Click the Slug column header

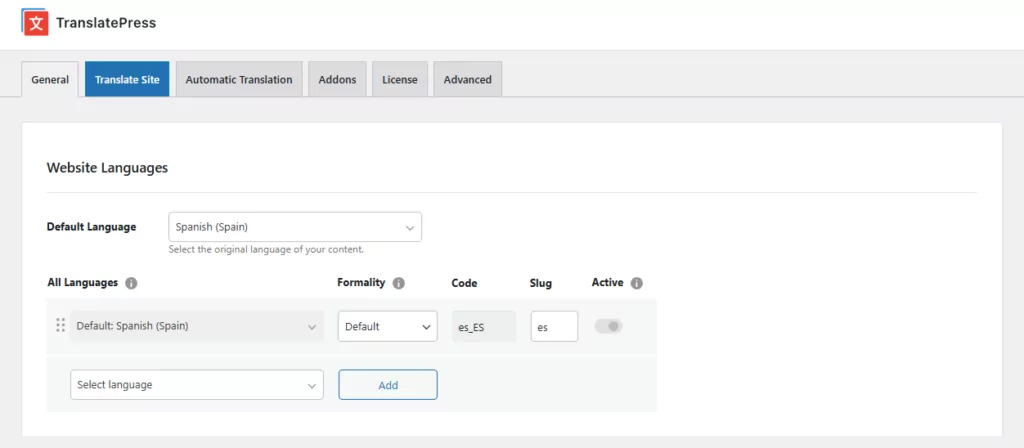pyautogui.click(x=541, y=283)
